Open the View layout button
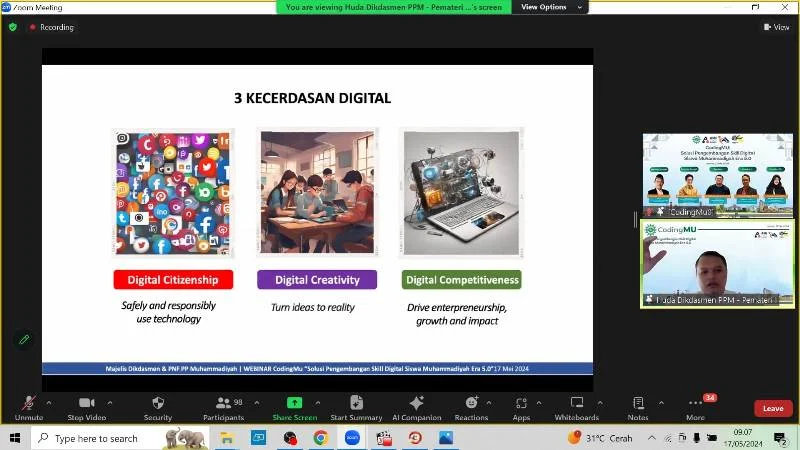 pyautogui.click(x=777, y=27)
